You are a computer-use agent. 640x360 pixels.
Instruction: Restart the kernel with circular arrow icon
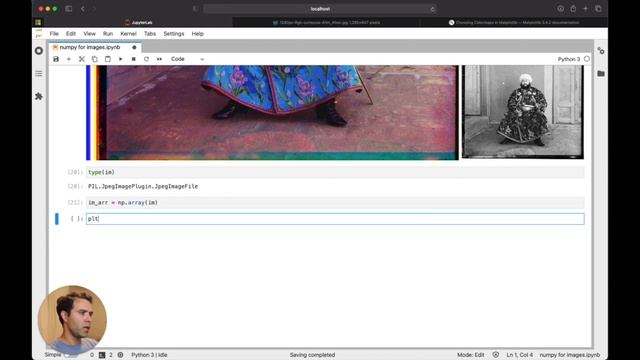click(146, 59)
